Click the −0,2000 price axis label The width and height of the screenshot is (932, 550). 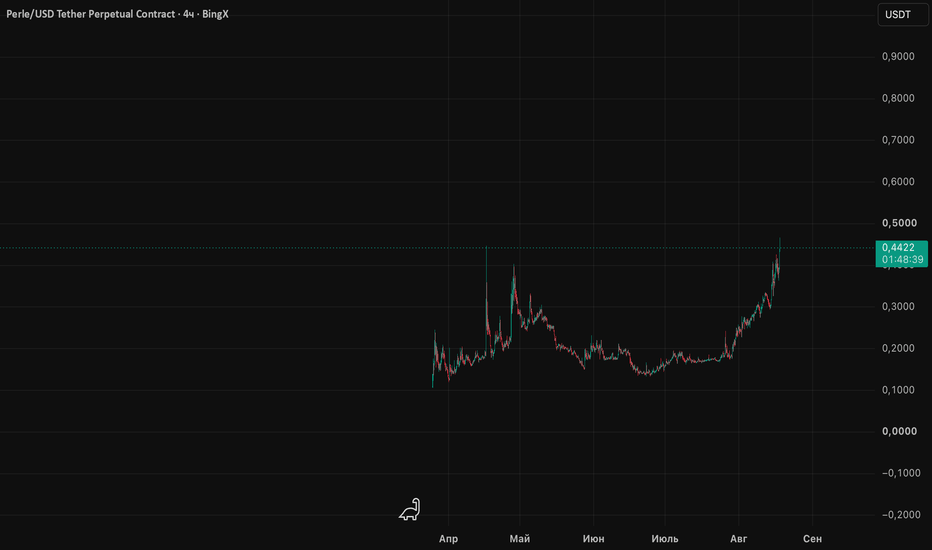[x=900, y=514]
